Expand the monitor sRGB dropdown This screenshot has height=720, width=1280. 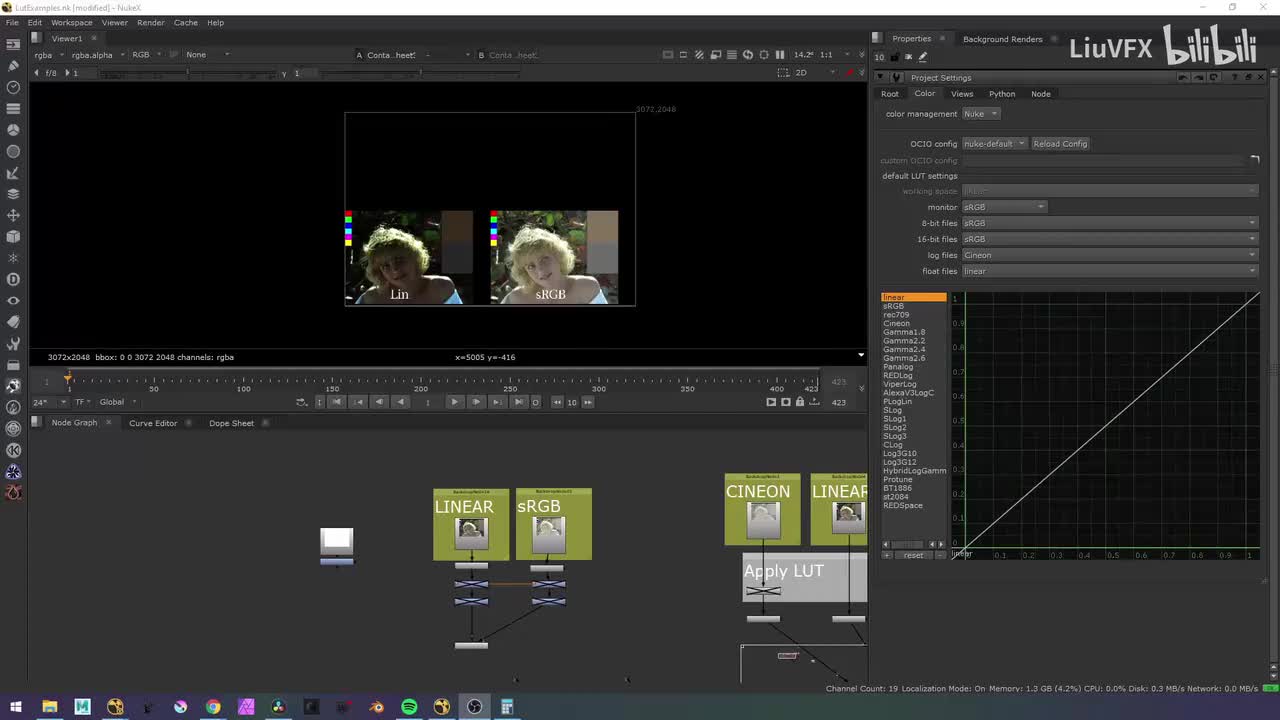tap(1004, 207)
